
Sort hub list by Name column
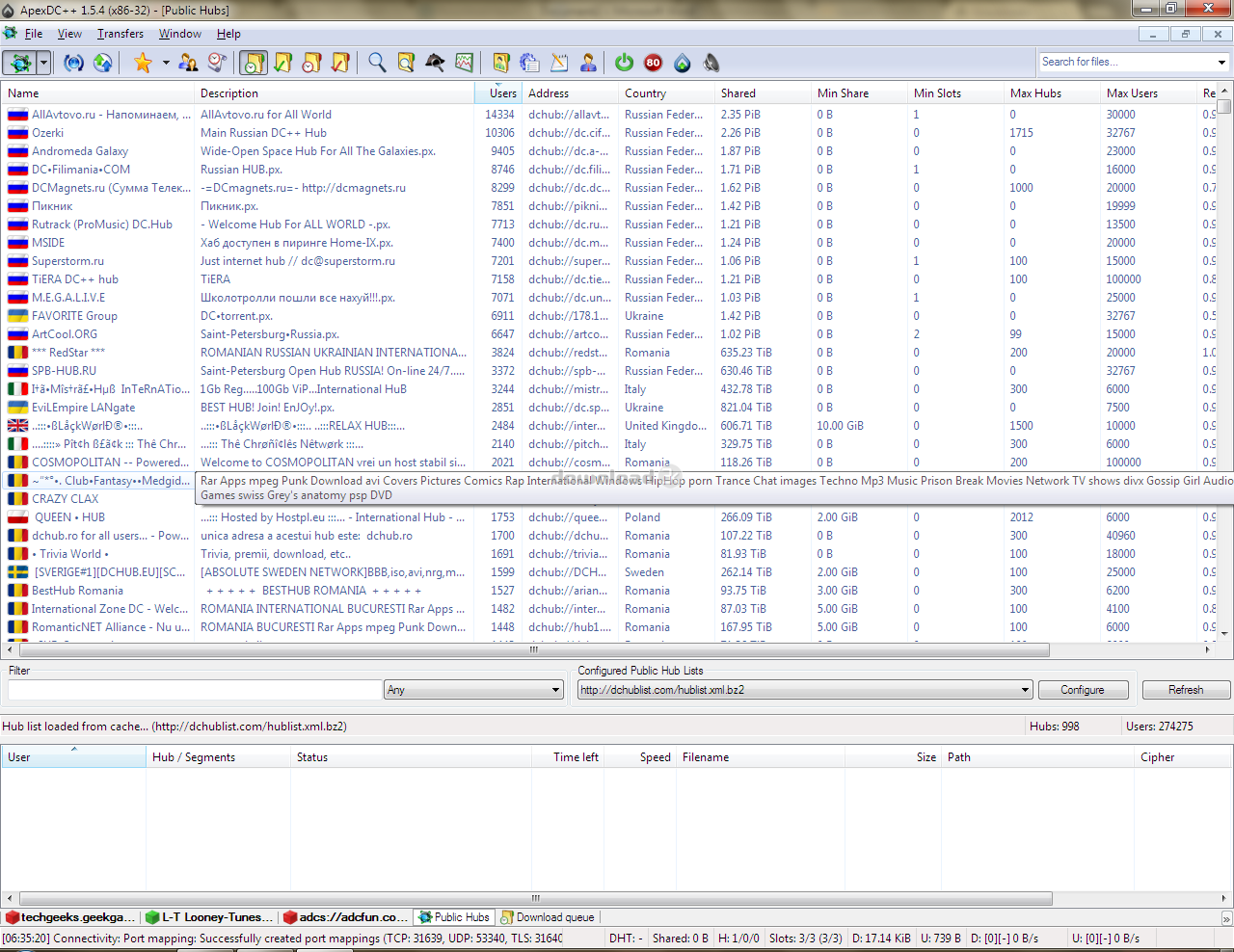pyautogui.click(x=96, y=93)
